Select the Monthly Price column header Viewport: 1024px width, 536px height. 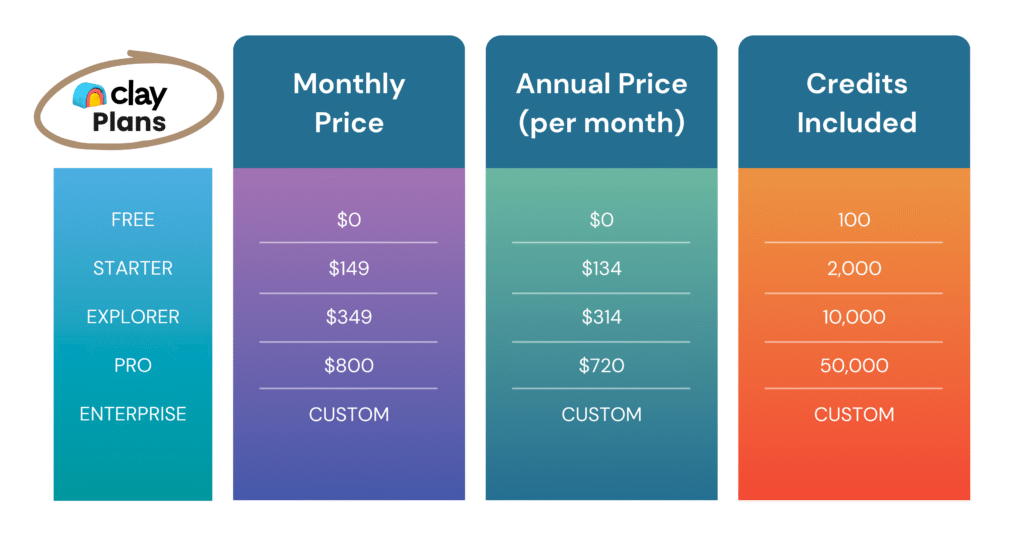pos(349,103)
